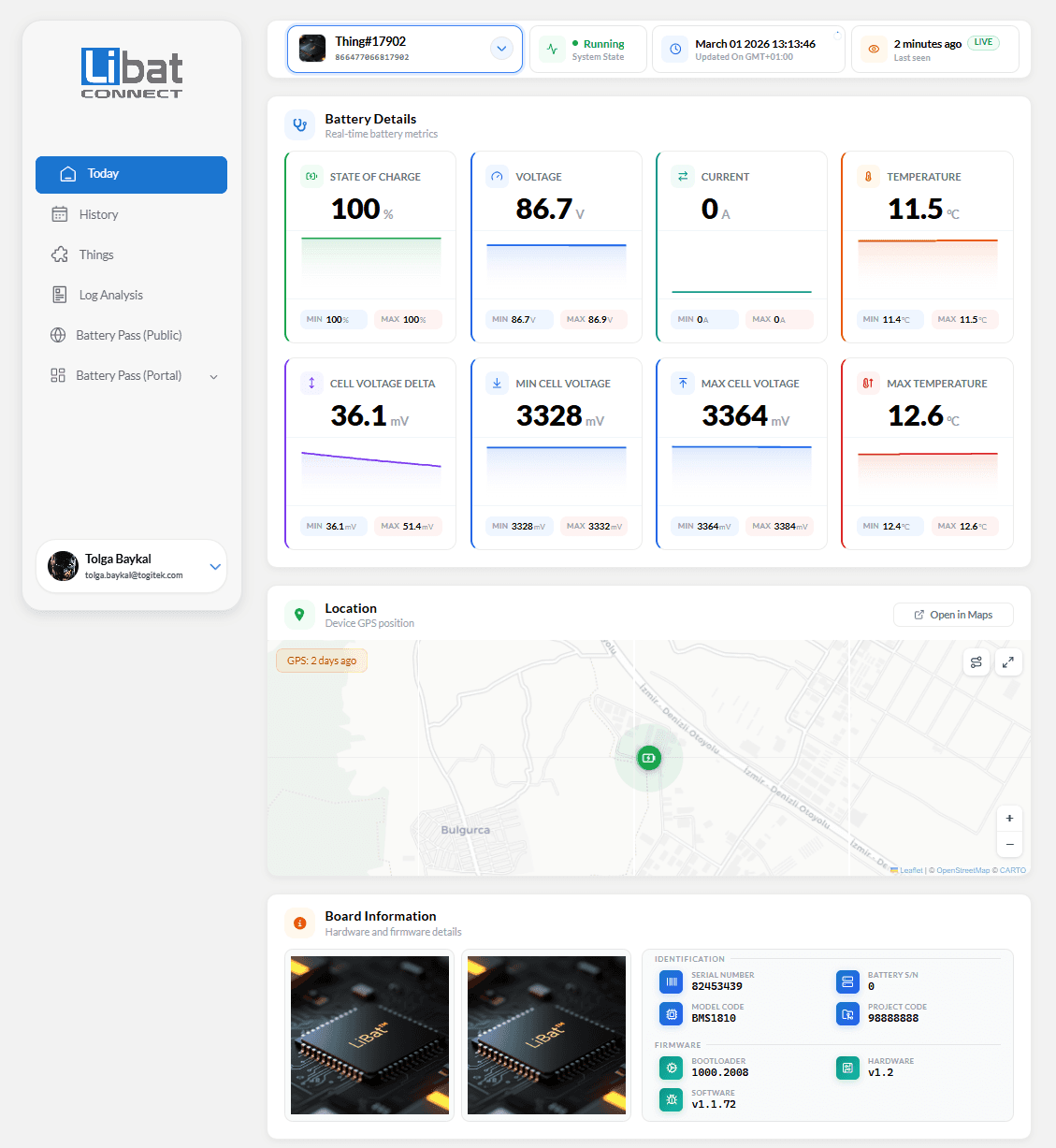Click the Max Cell Voltage up-arrow icon
Screen dimensions: 1056x1148
click(x=683, y=383)
